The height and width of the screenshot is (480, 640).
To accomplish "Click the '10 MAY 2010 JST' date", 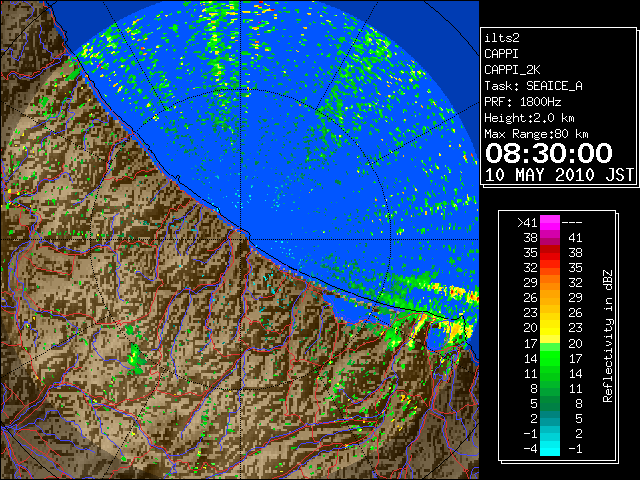I will (559, 175).
